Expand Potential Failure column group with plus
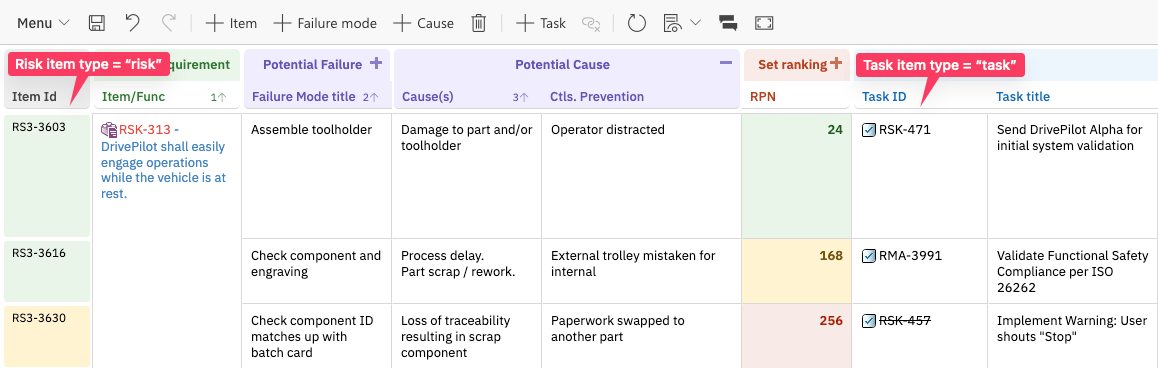Screen dimensions: 1158x368 pos(375,64)
